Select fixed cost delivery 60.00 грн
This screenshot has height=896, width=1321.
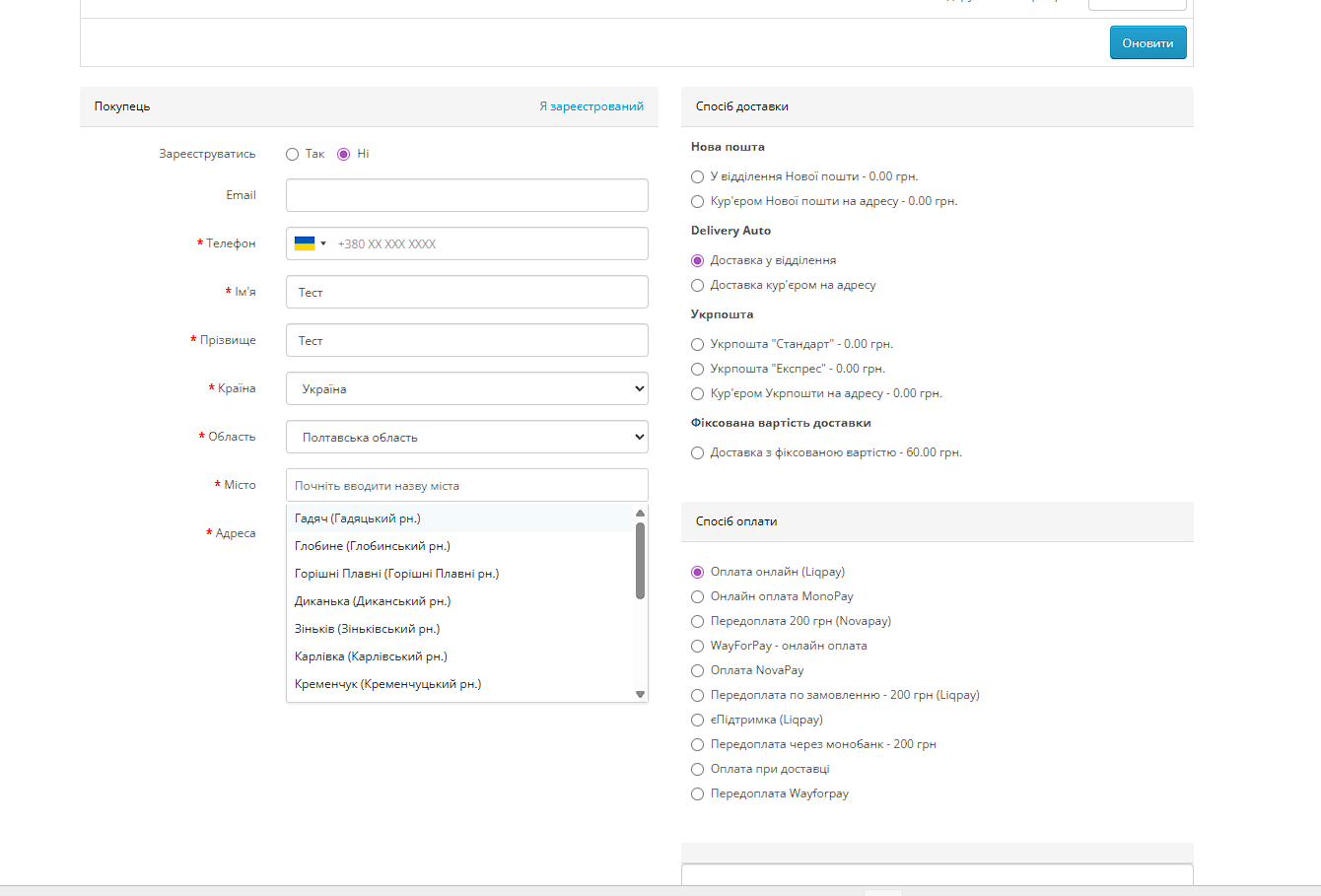pyautogui.click(x=697, y=452)
